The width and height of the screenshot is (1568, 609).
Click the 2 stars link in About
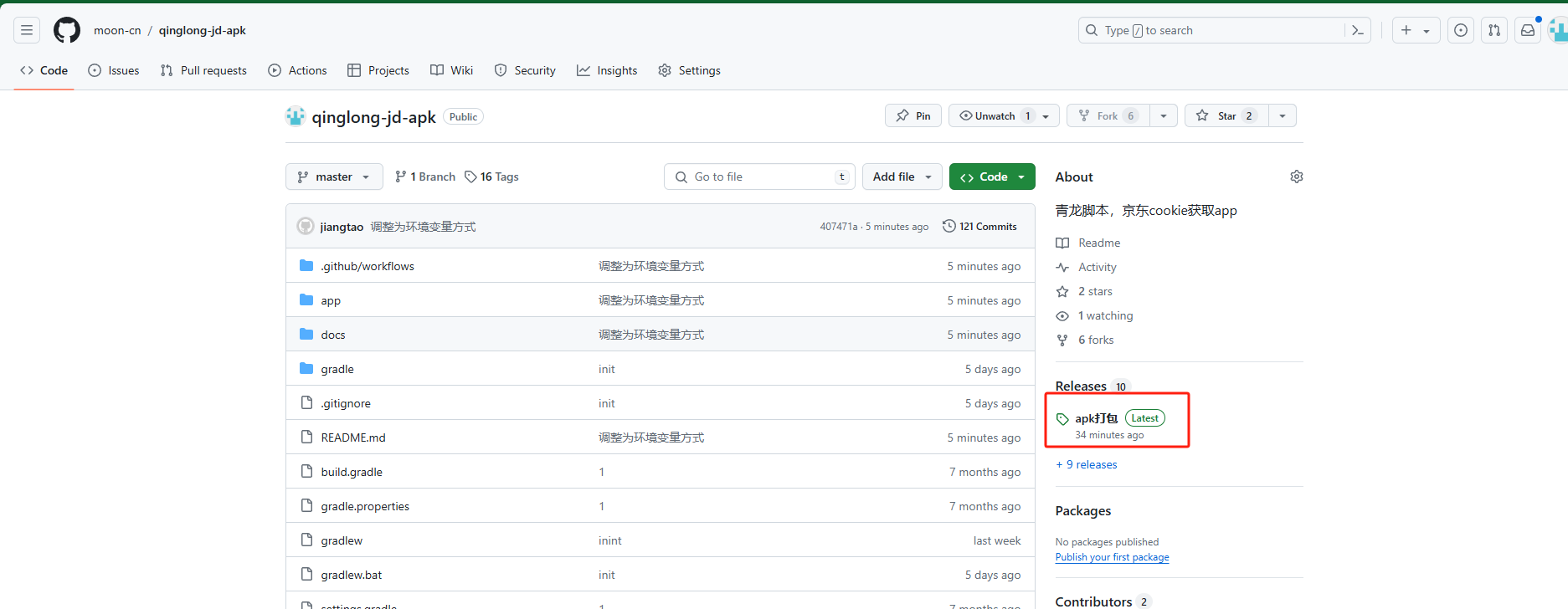coord(1095,291)
